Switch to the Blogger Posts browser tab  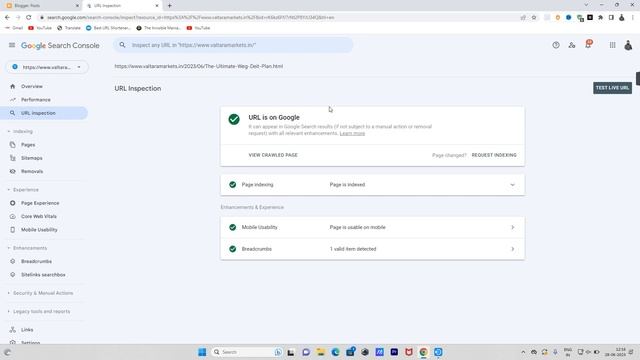(41, 6)
